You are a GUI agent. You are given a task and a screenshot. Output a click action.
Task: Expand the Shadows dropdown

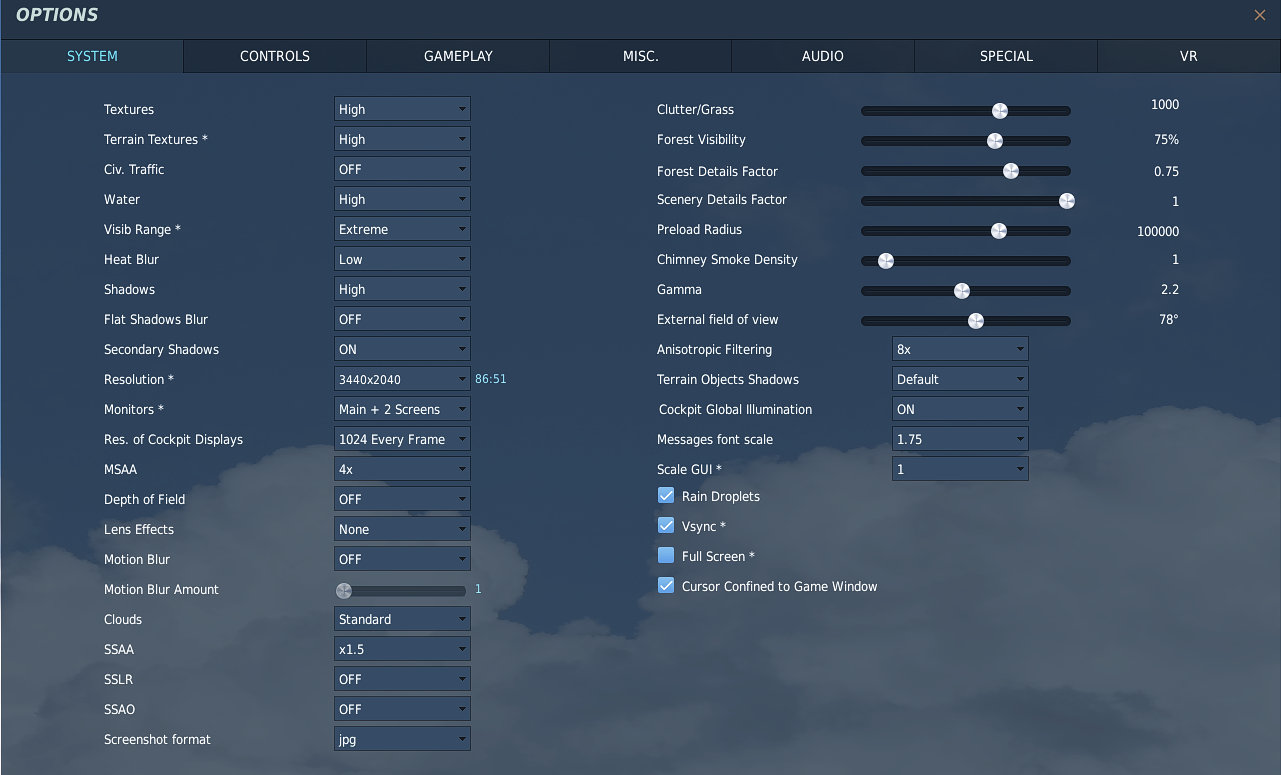[x=402, y=289]
